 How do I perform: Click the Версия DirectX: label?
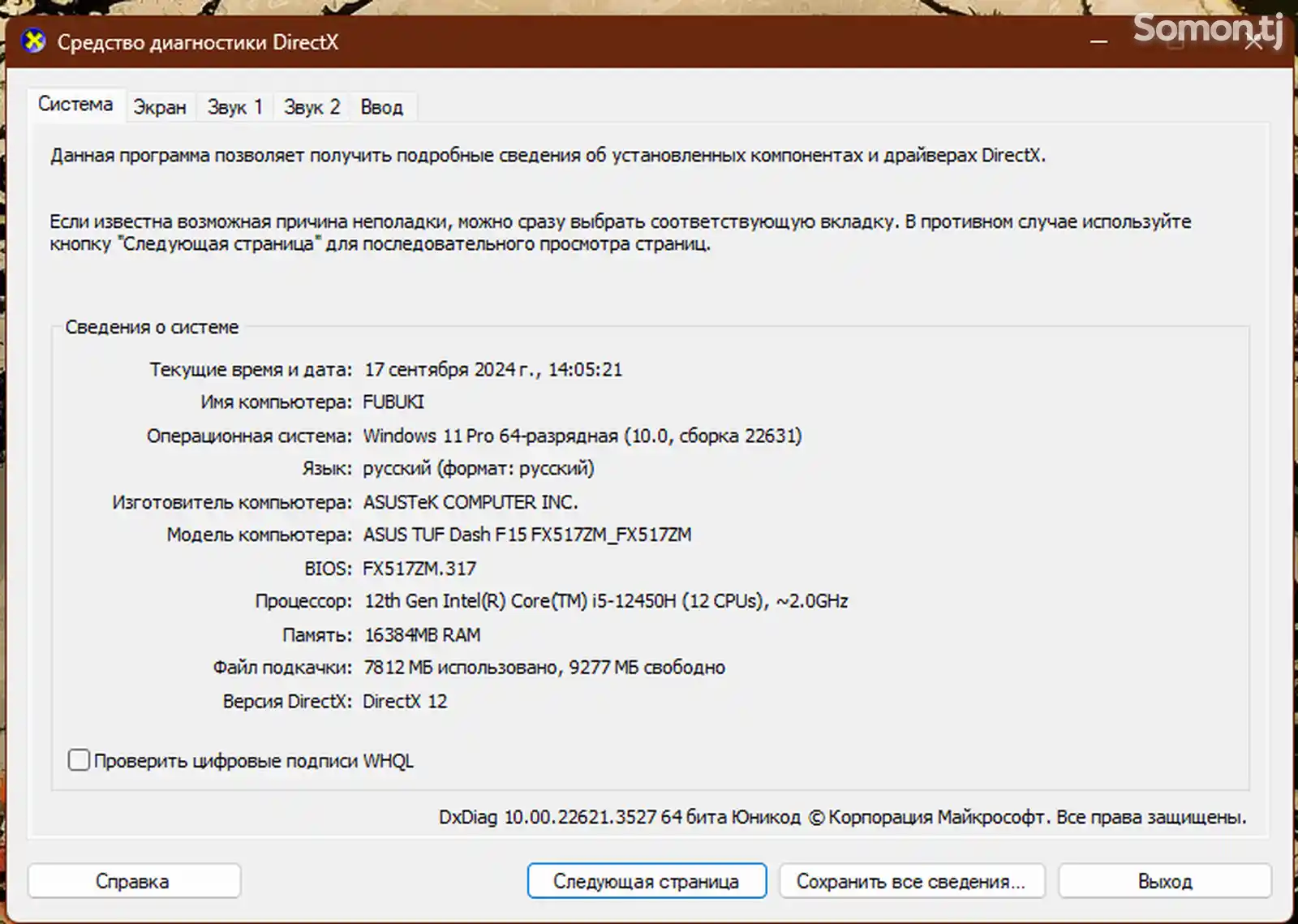tap(287, 702)
